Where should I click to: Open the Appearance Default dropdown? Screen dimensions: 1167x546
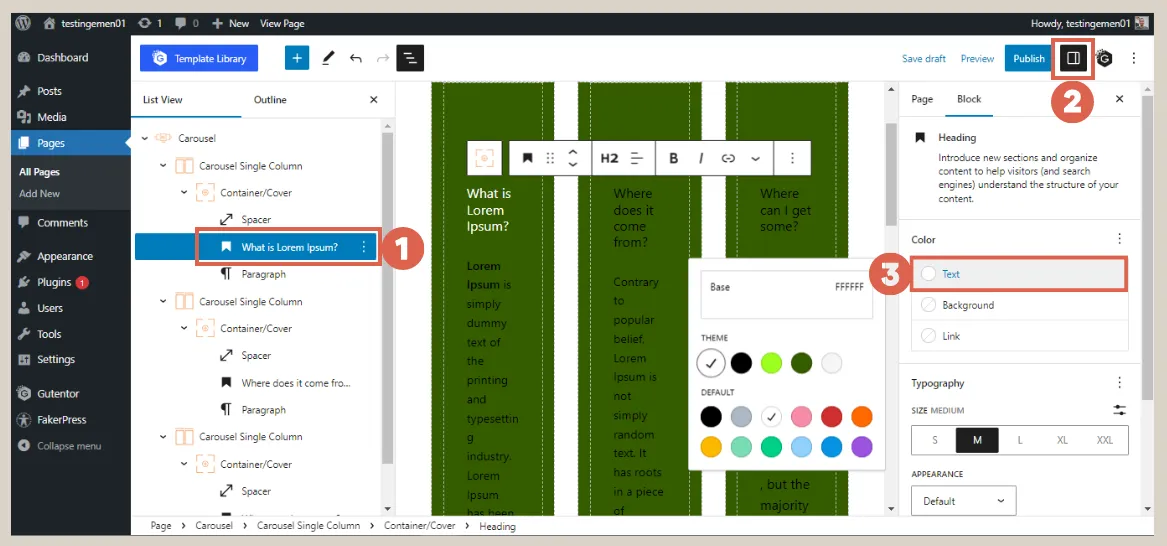click(963, 501)
